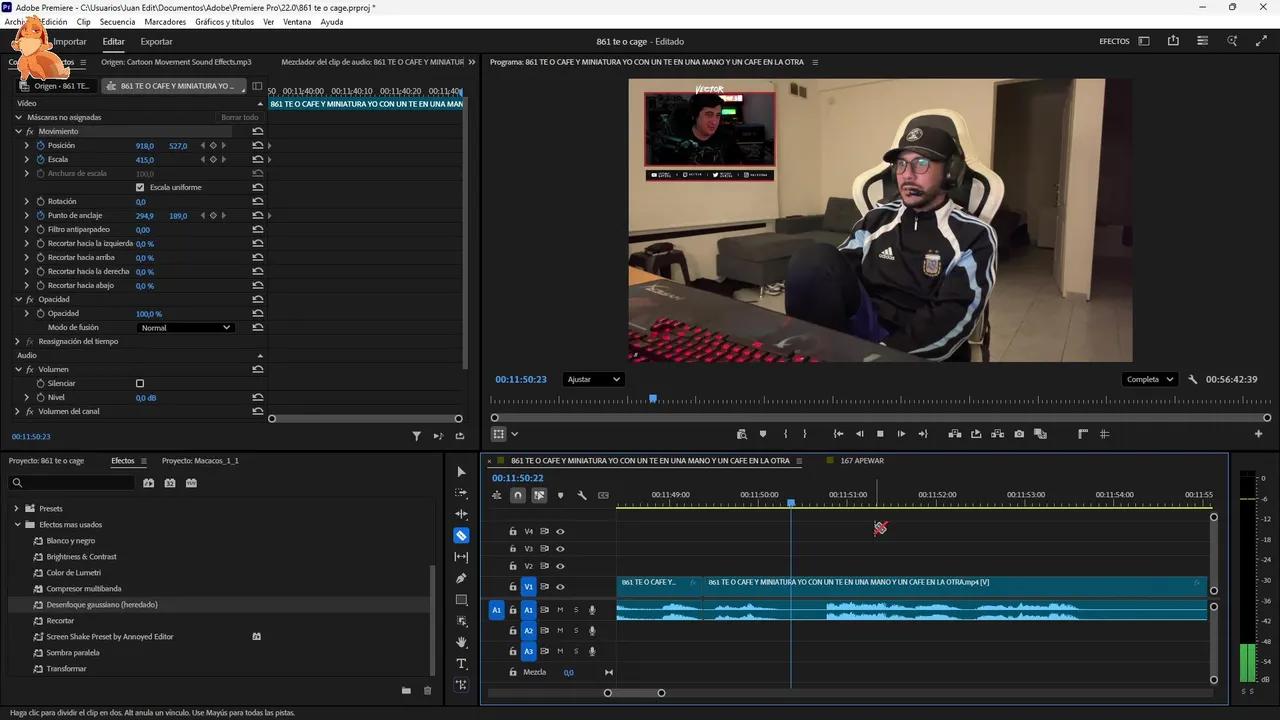Open the Ajustar zoom dropdown in Program monitor

pyautogui.click(x=594, y=379)
